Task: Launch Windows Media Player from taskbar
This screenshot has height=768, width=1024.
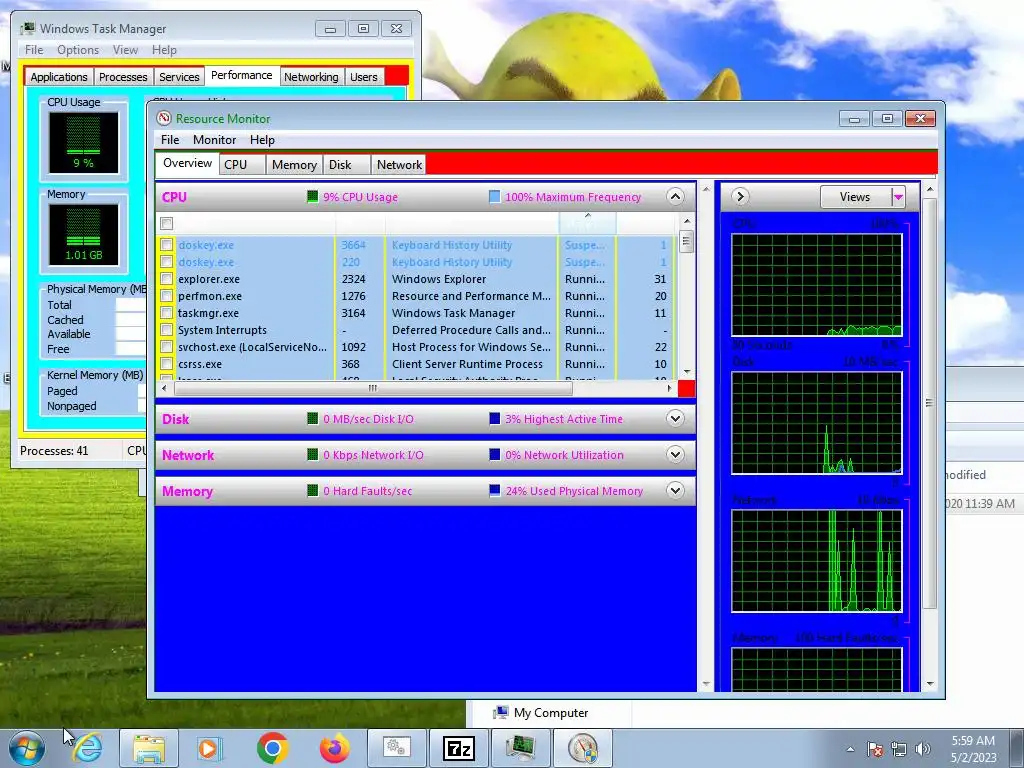Action: 210,748
